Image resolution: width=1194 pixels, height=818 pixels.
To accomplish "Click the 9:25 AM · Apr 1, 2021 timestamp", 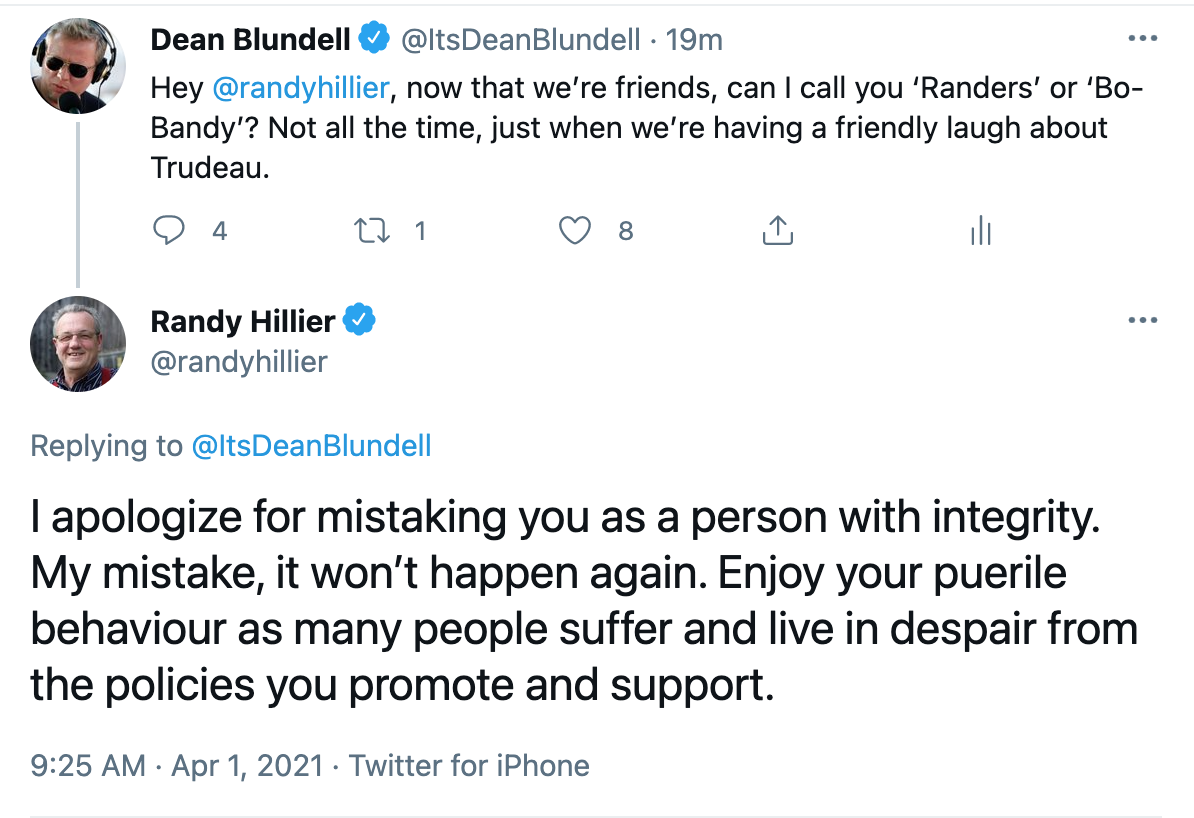I will click(x=177, y=765).
